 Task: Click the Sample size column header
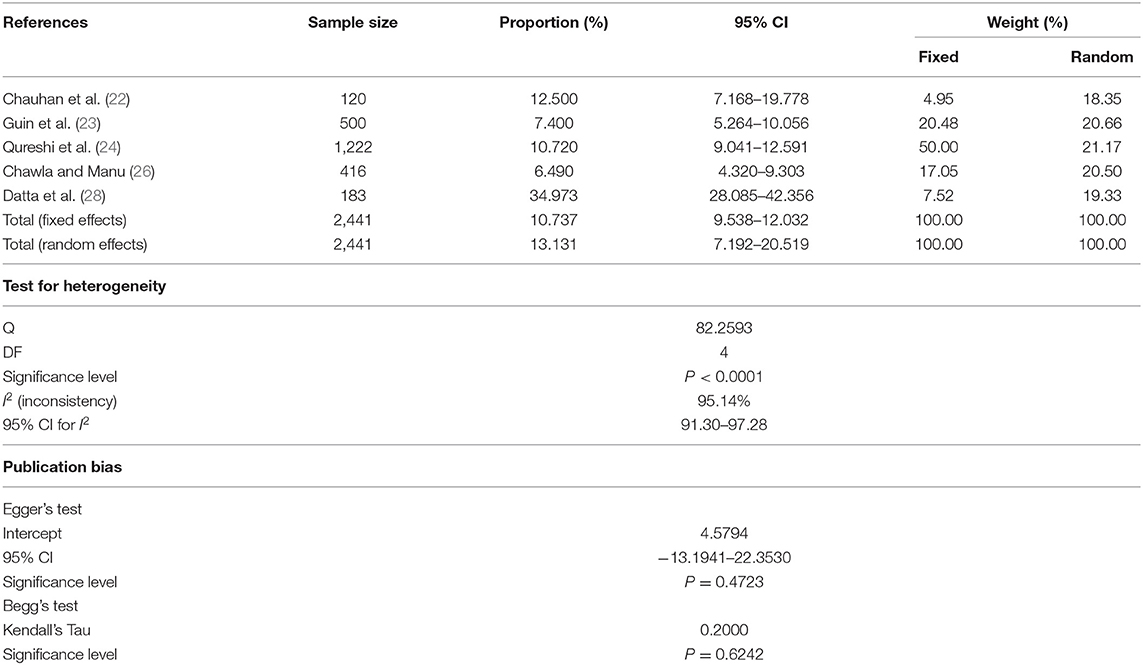click(x=352, y=22)
